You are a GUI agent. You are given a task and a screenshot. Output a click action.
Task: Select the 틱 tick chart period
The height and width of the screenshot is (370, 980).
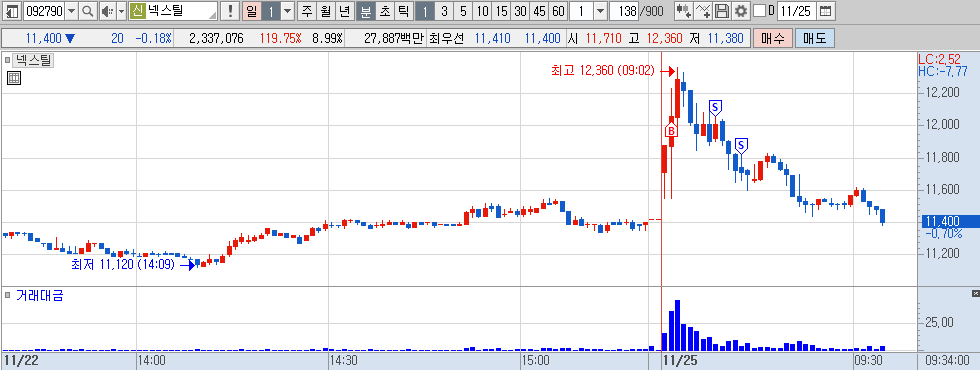[404, 11]
